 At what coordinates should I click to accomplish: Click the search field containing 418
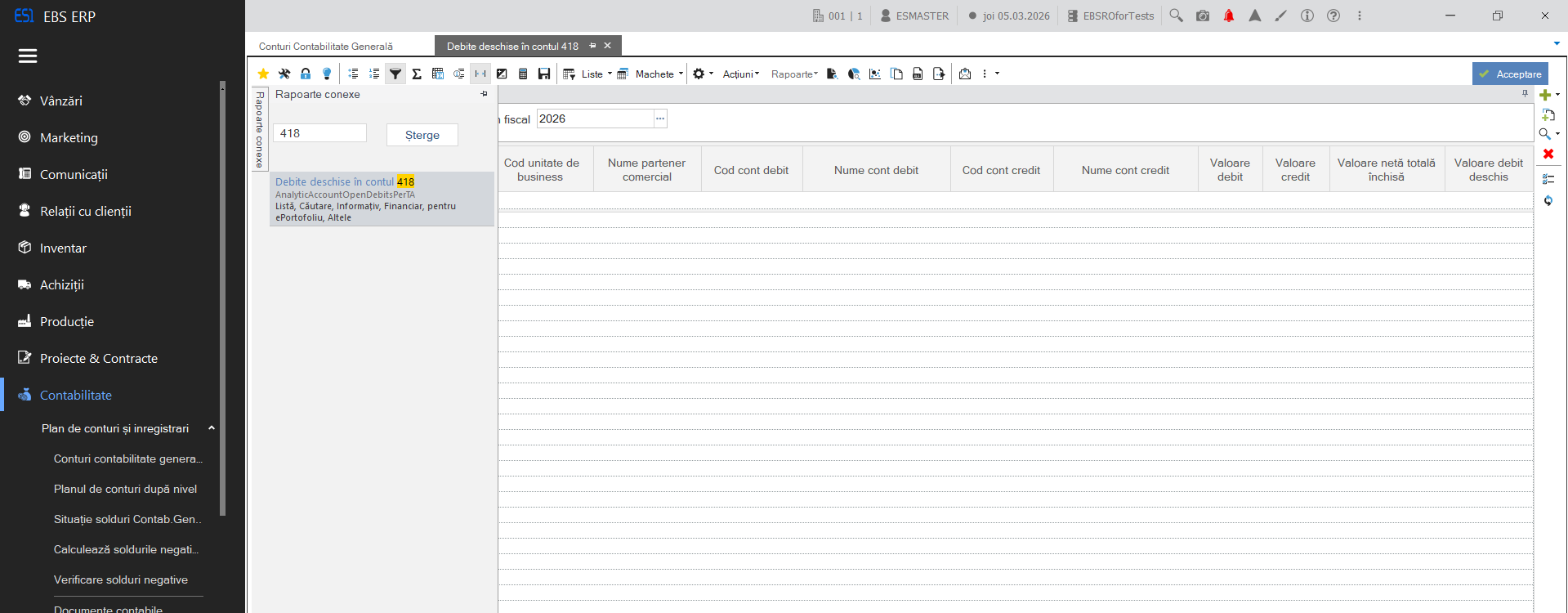pos(319,133)
